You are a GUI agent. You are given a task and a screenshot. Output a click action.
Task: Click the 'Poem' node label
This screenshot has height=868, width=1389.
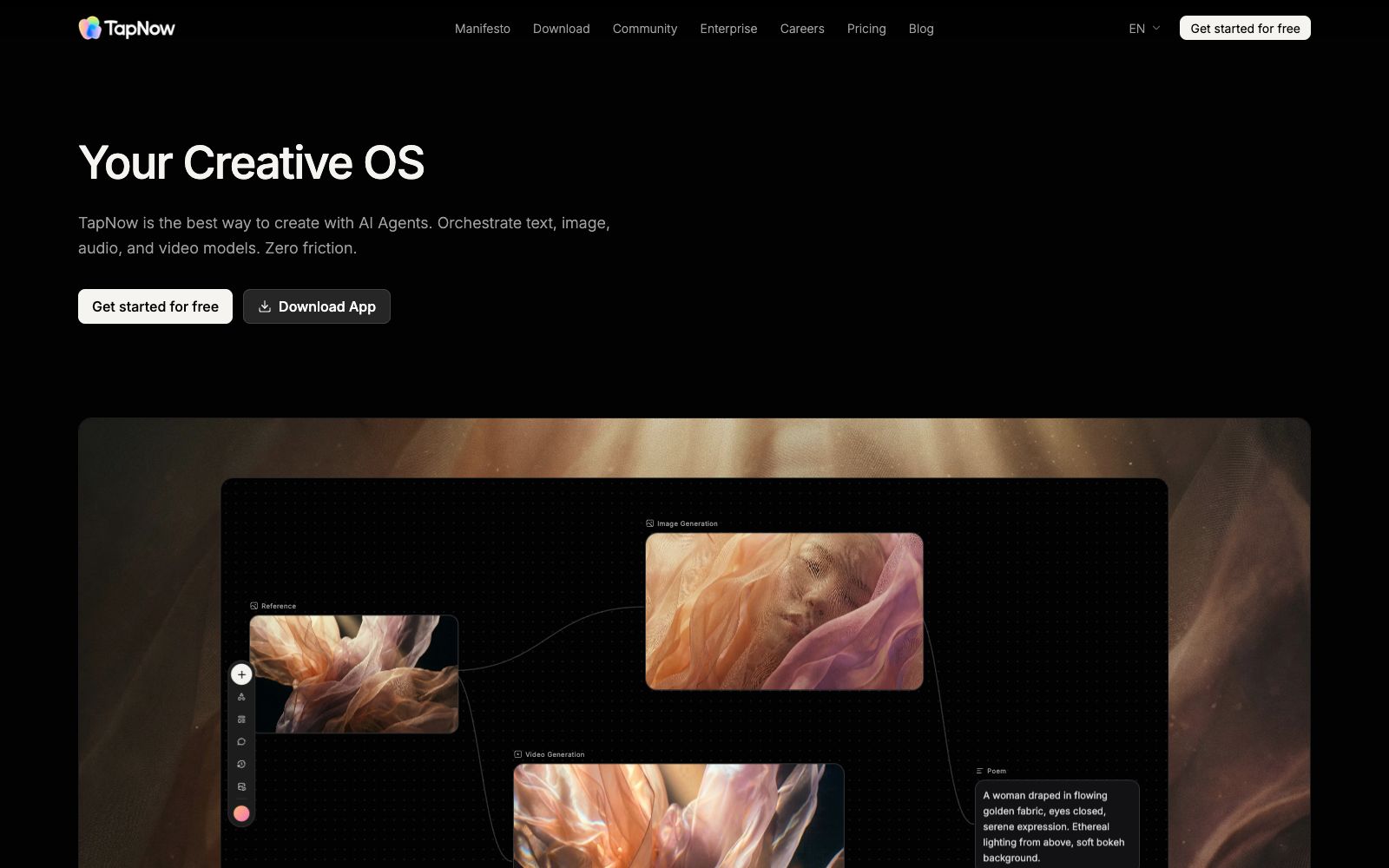click(997, 771)
